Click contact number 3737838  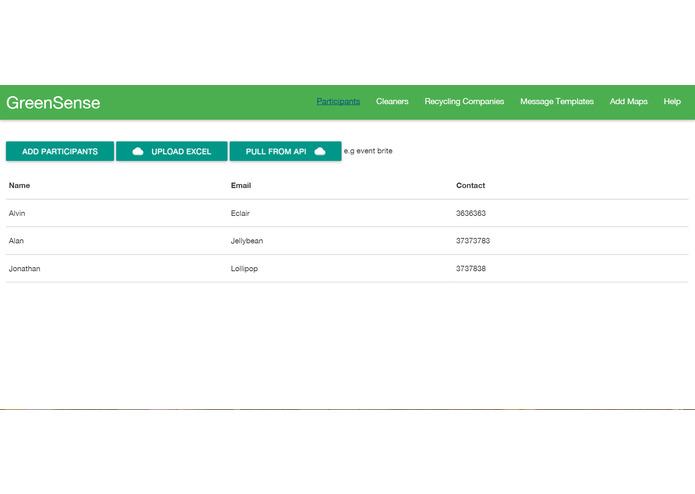click(x=471, y=268)
